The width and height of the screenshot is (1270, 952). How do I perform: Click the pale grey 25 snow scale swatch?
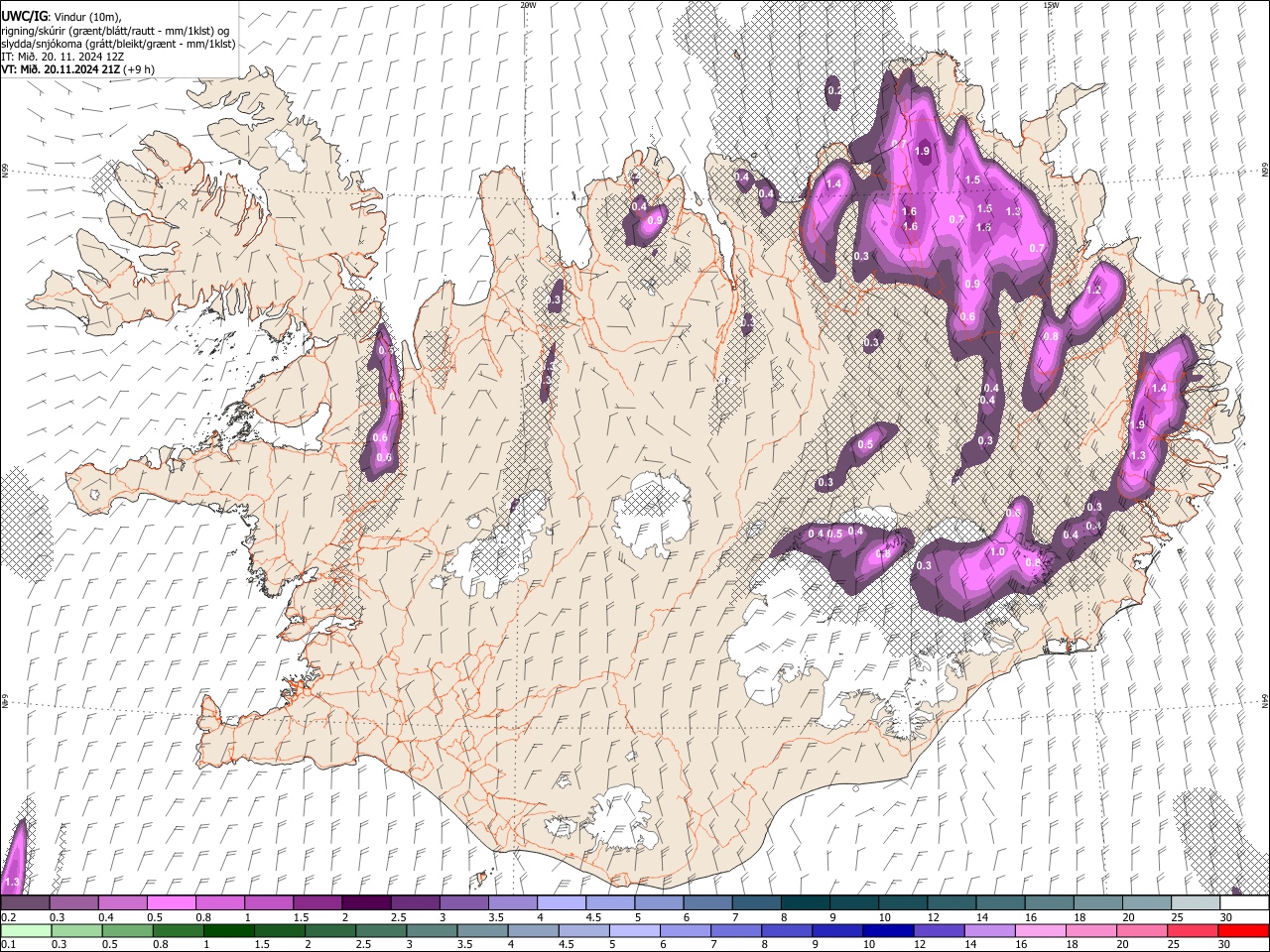pos(1195,903)
